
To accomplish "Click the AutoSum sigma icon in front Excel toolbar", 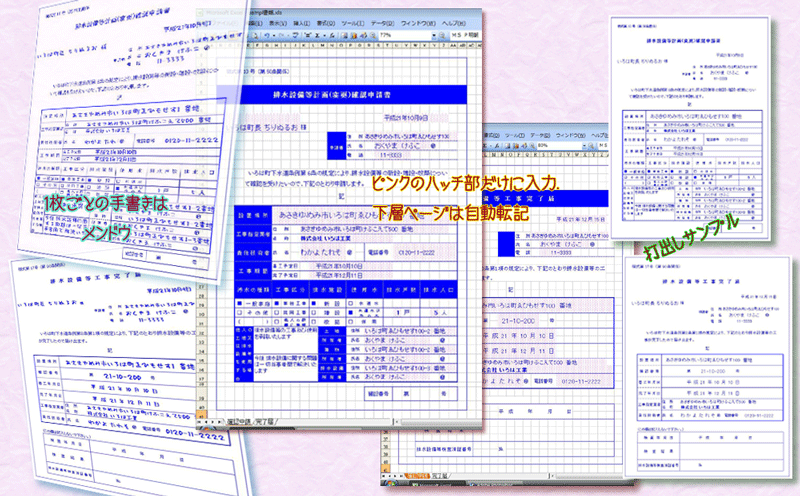I will click(317, 35).
